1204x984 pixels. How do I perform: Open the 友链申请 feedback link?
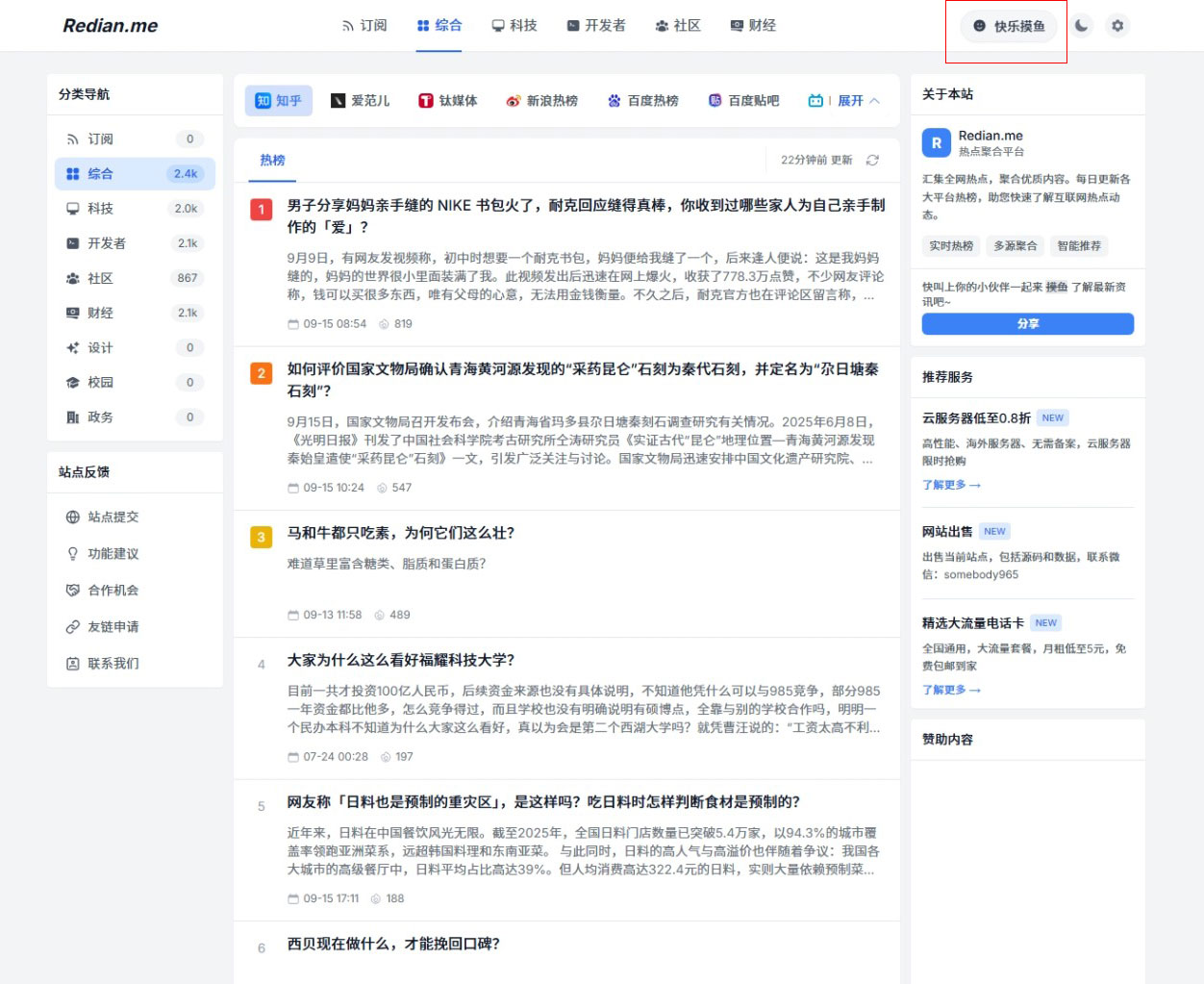[x=111, y=626]
